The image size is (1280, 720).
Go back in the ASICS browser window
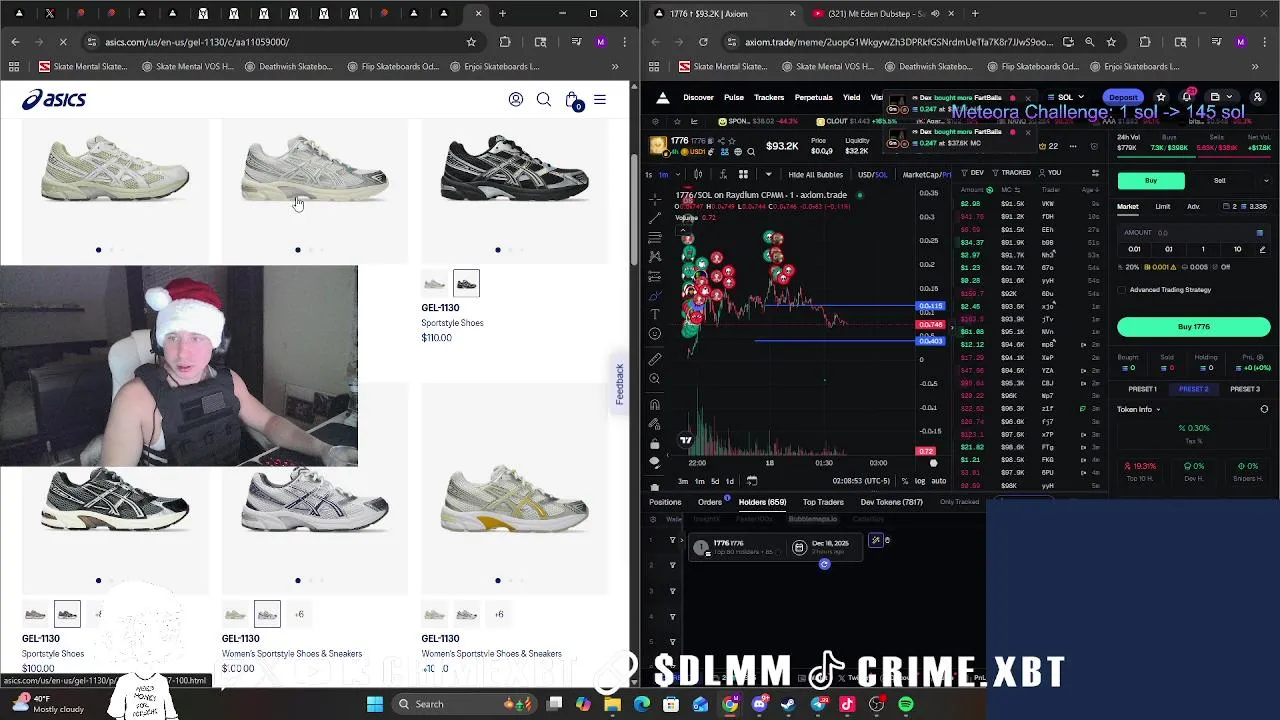(15, 42)
